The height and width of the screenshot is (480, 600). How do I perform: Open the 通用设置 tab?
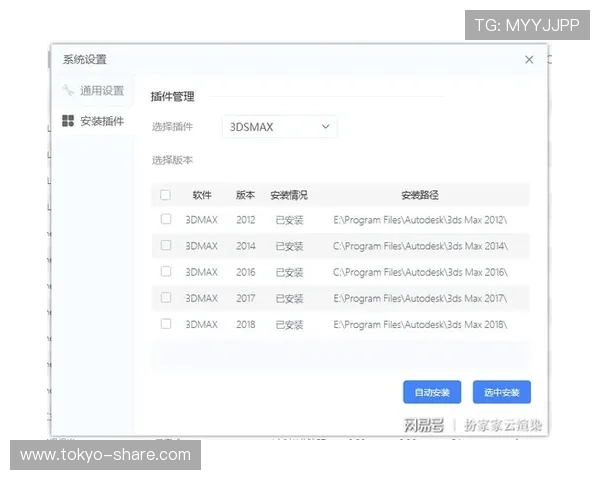point(93,91)
